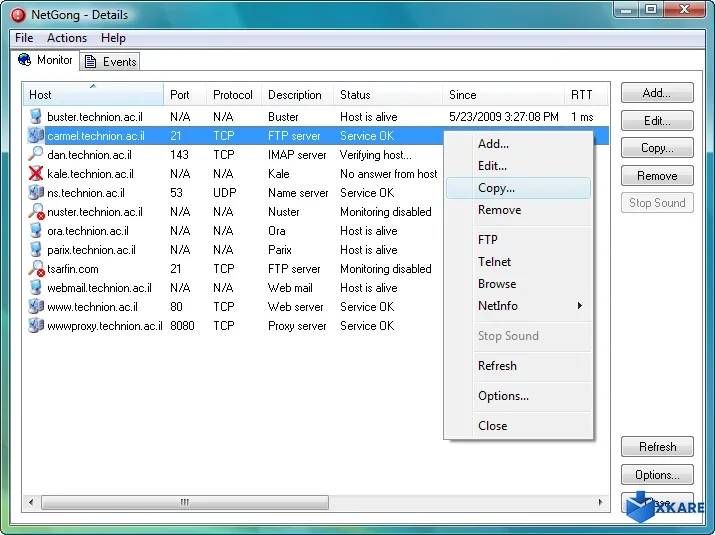Sort by the Status column header
The height and width of the screenshot is (535, 715).
tap(388, 94)
